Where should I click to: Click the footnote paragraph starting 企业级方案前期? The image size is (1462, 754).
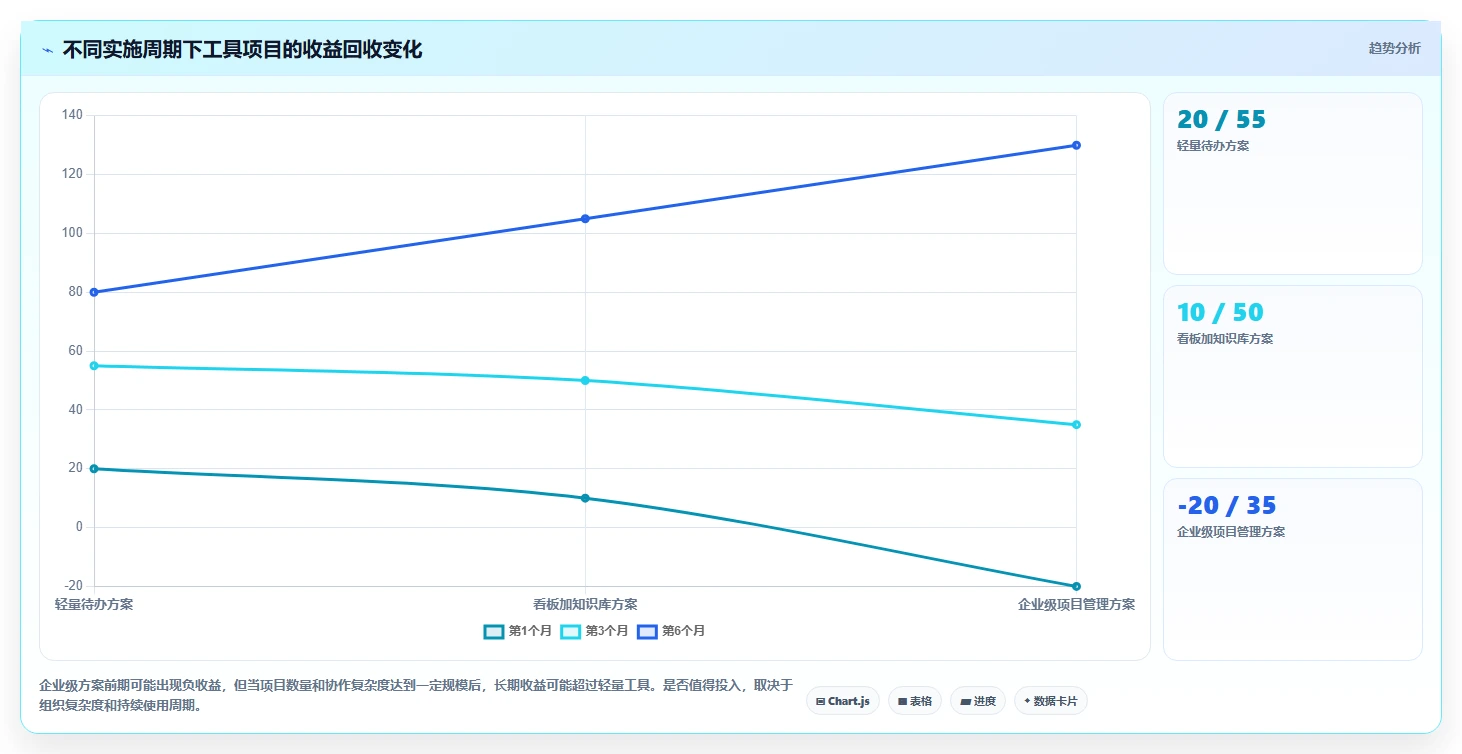[x=416, y=695]
